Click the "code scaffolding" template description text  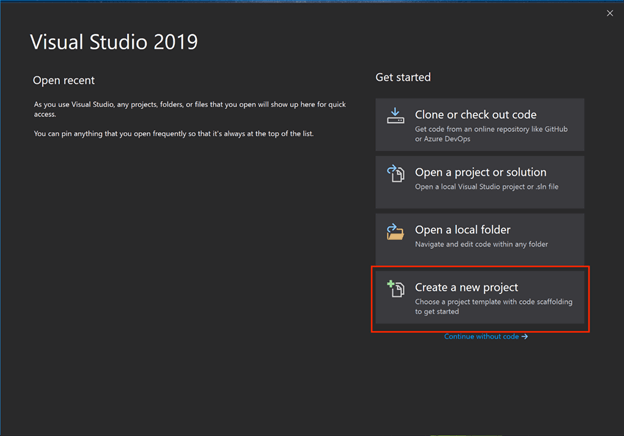pos(493,306)
